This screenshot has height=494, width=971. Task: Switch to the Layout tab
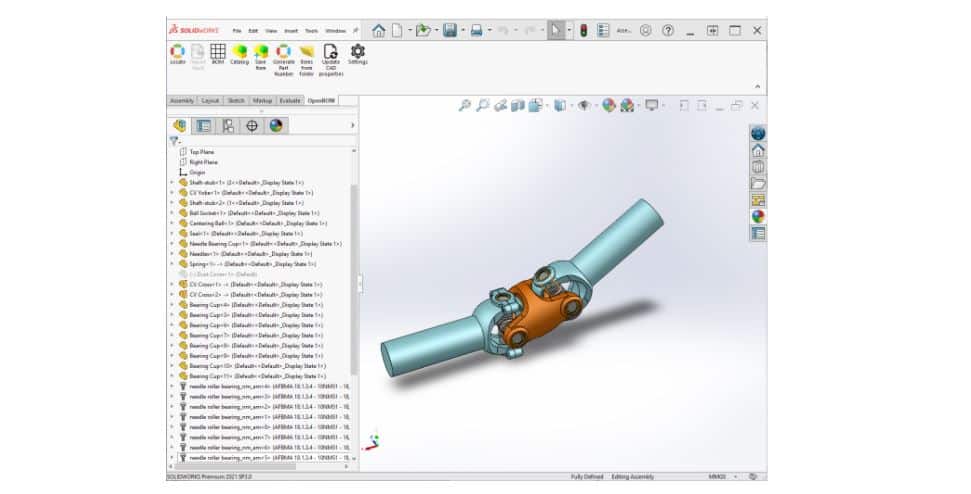tap(211, 100)
